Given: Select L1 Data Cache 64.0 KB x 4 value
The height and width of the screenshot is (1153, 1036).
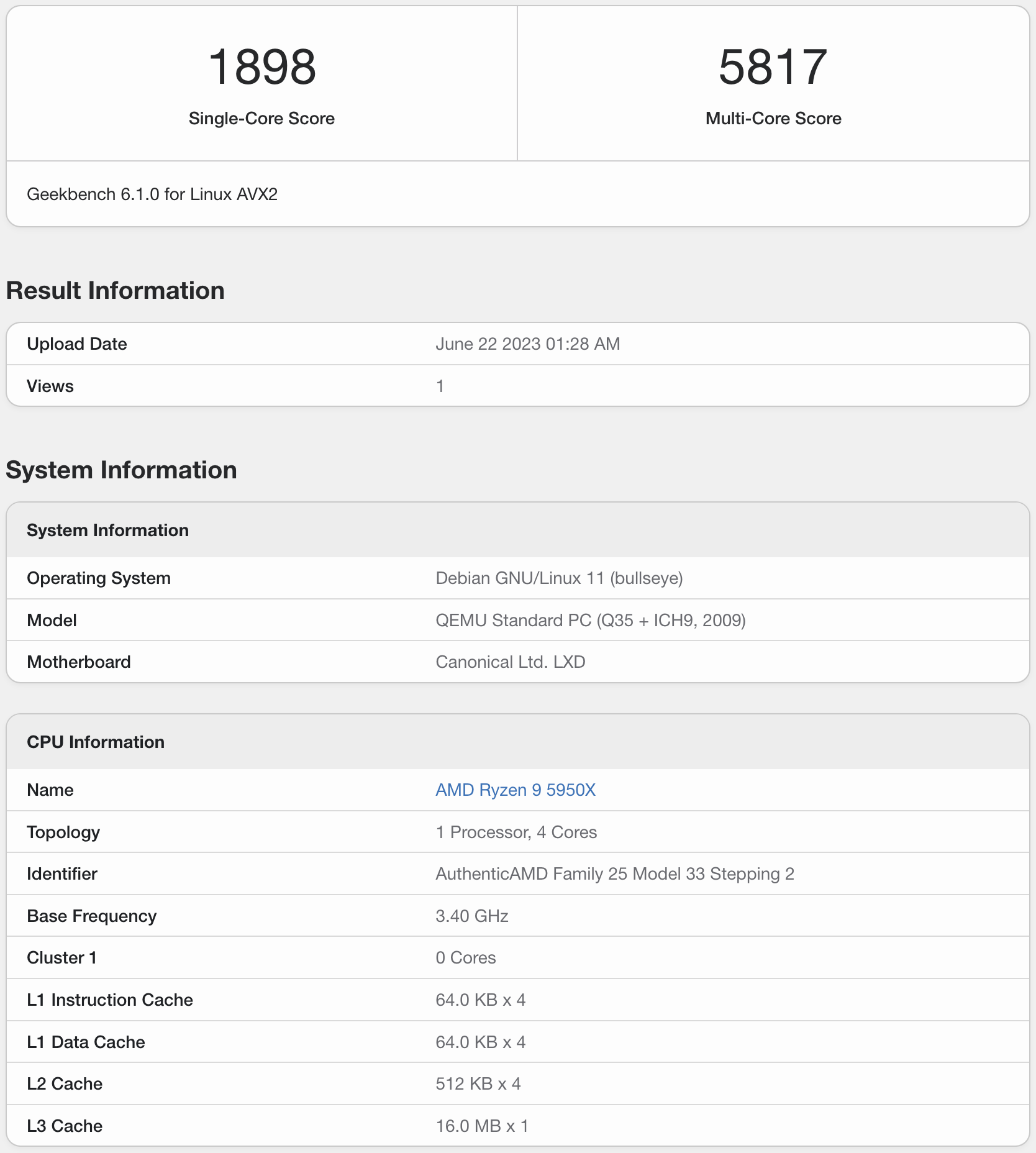Looking at the screenshot, I should (481, 1042).
